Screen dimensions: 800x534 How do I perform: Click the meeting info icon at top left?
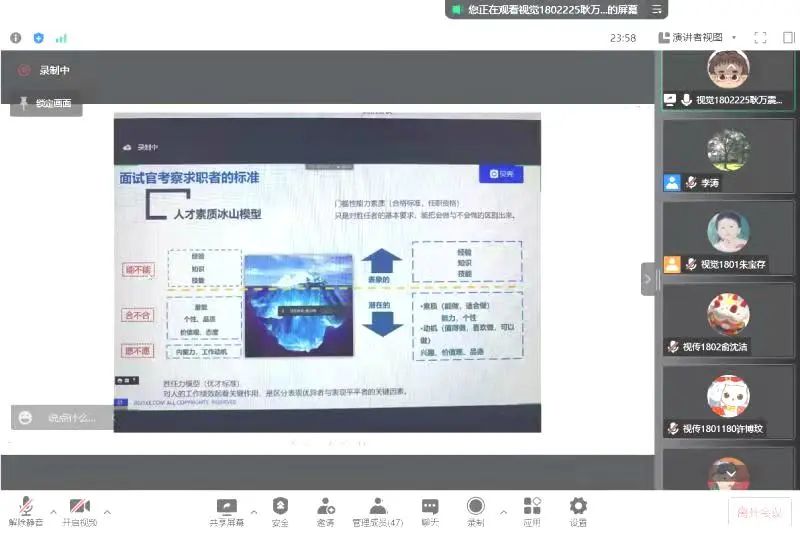point(16,38)
